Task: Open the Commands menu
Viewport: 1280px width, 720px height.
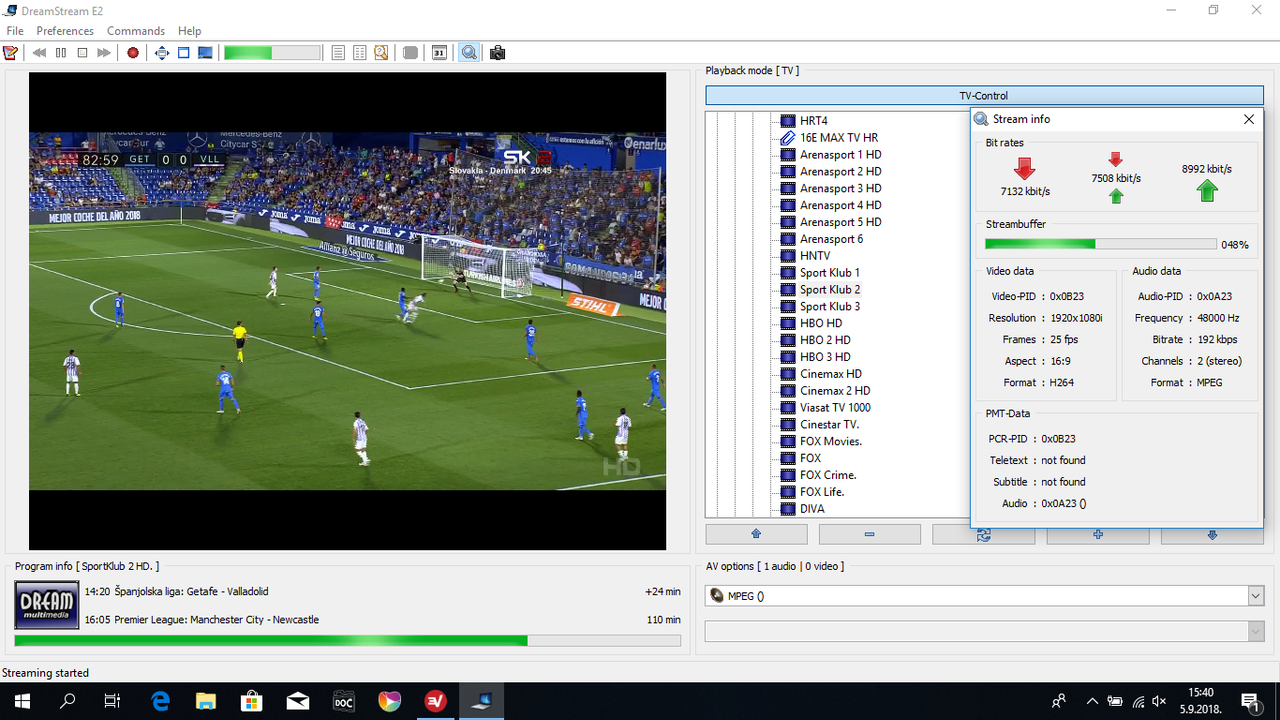Action: (x=136, y=31)
